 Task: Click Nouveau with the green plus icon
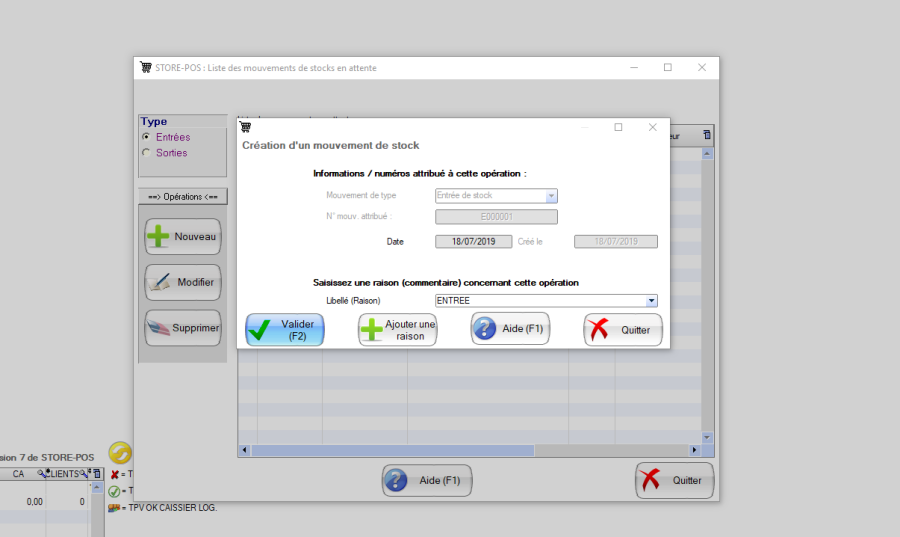183,237
